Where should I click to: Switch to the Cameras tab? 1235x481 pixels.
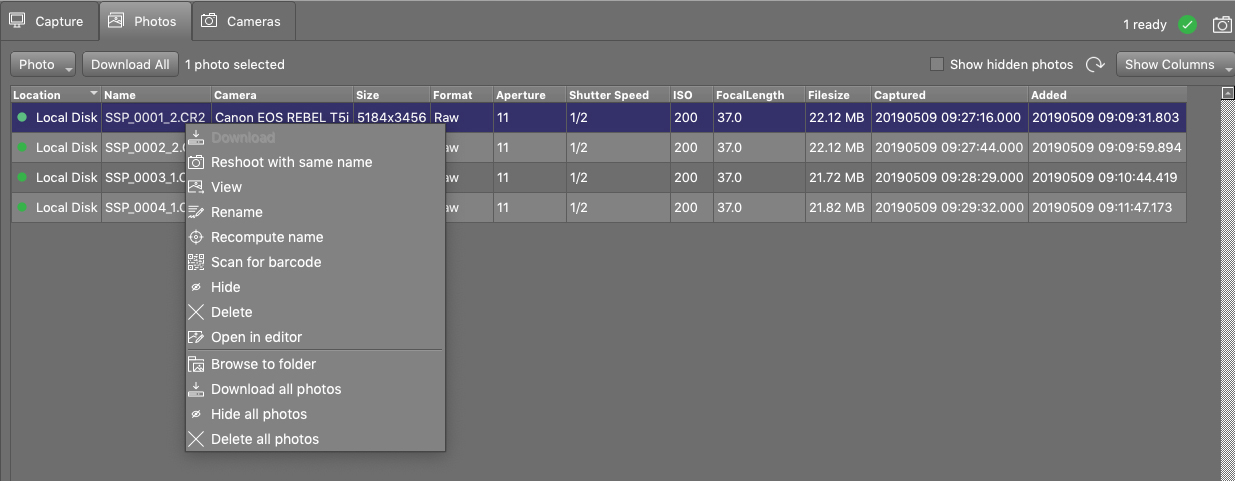coord(241,21)
